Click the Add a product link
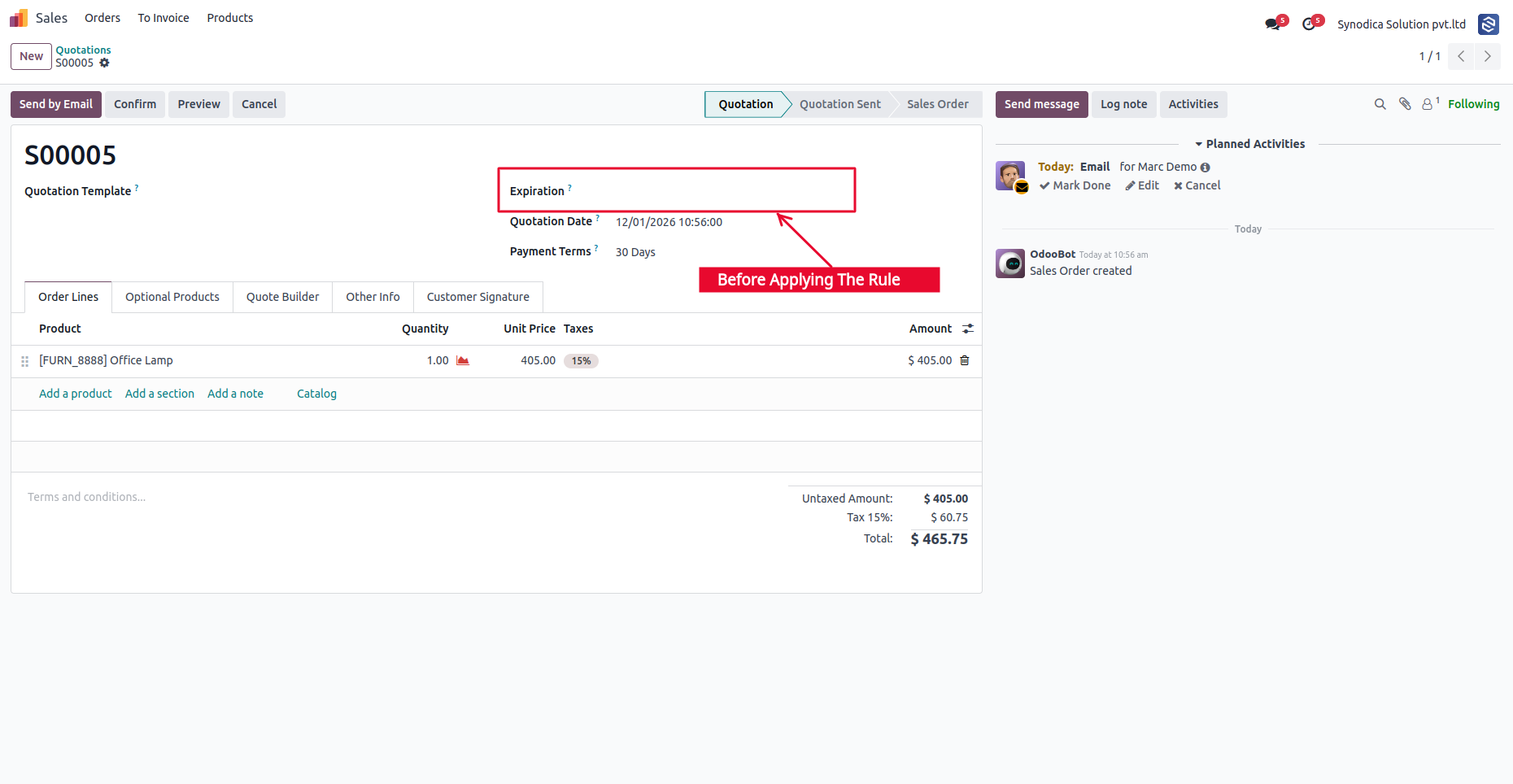Screen dimensions: 1513x784 point(76,394)
